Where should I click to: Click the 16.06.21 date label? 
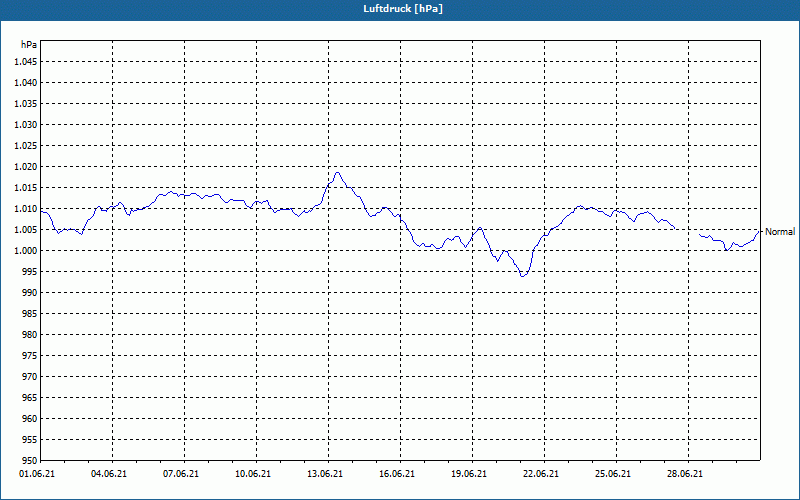coord(397,474)
